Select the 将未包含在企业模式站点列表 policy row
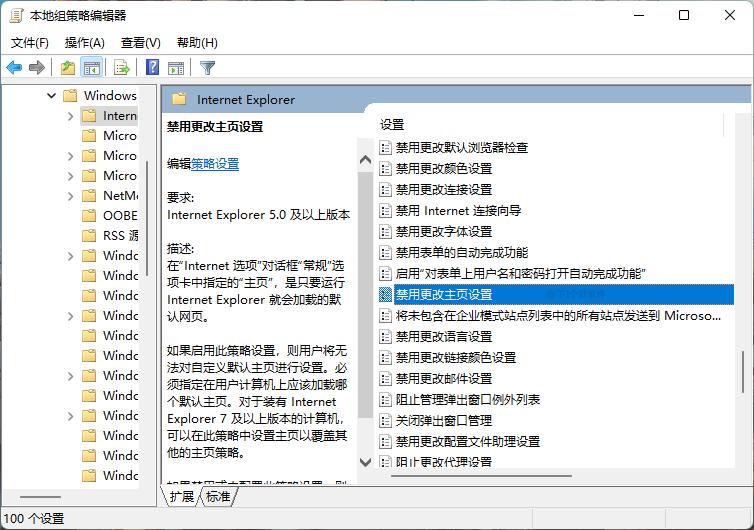 (550, 315)
